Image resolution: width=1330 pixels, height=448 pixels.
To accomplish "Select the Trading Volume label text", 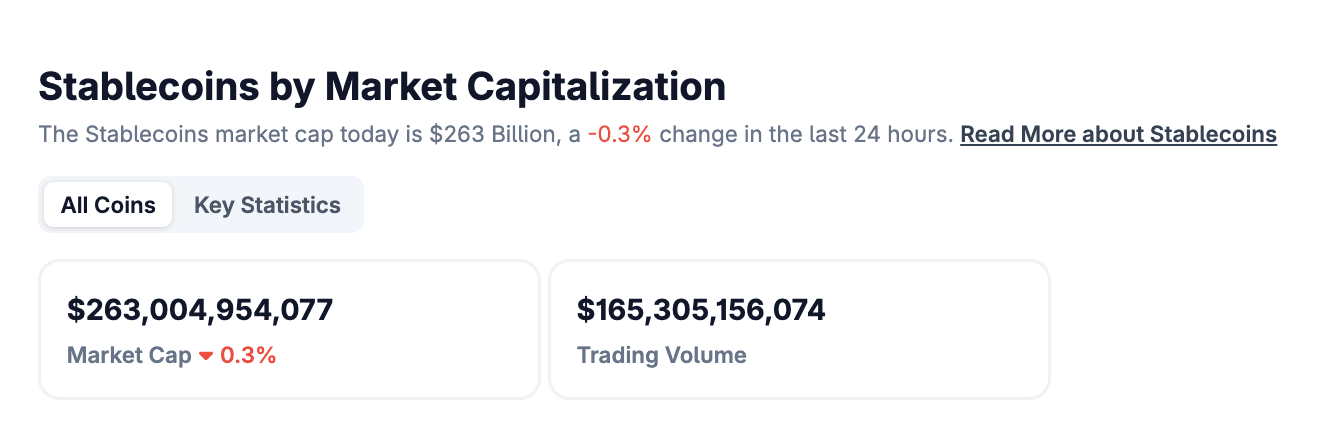I will (662, 355).
